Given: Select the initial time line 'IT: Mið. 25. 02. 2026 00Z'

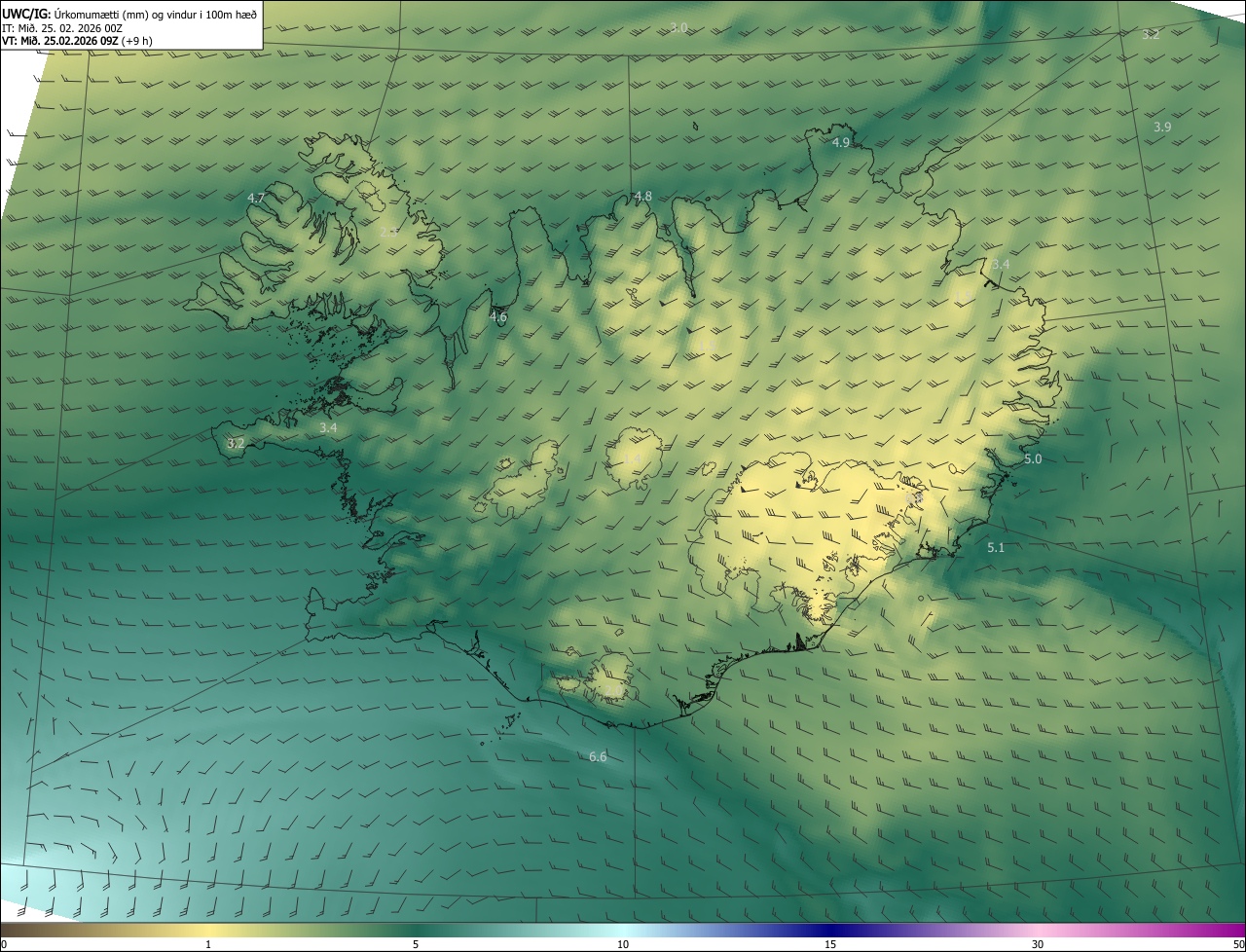Looking at the screenshot, I should (62, 27).
